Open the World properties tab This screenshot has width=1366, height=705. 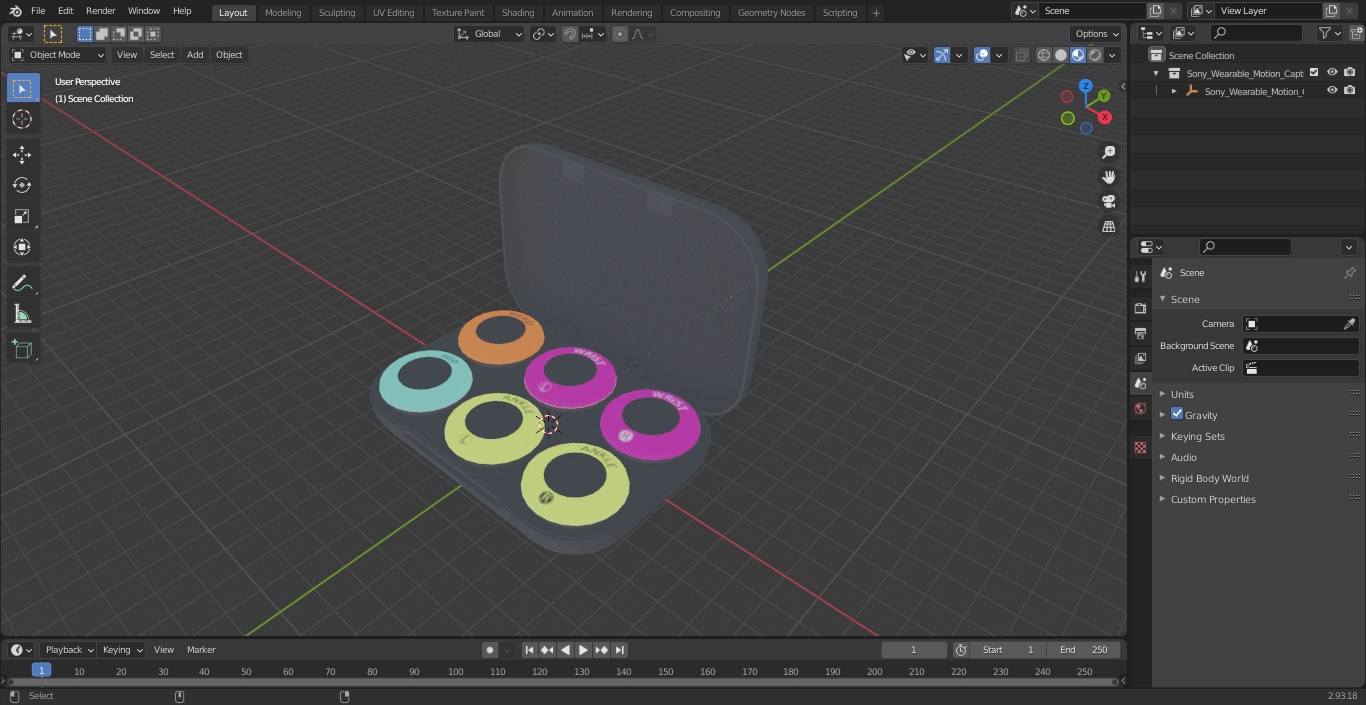pyautogui.click(x=1140, y=408)
